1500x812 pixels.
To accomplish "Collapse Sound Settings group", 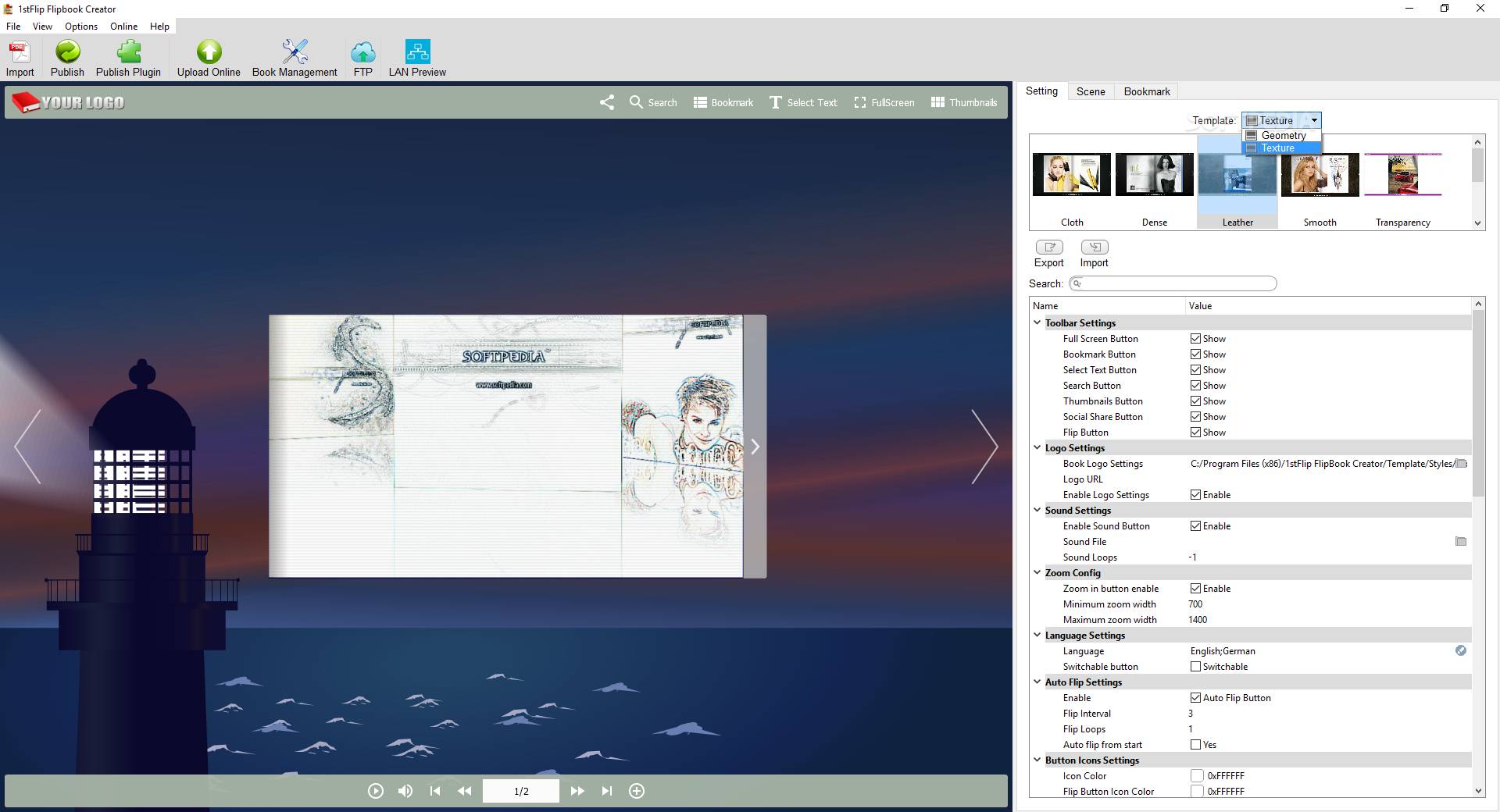I will (1037, 510).
